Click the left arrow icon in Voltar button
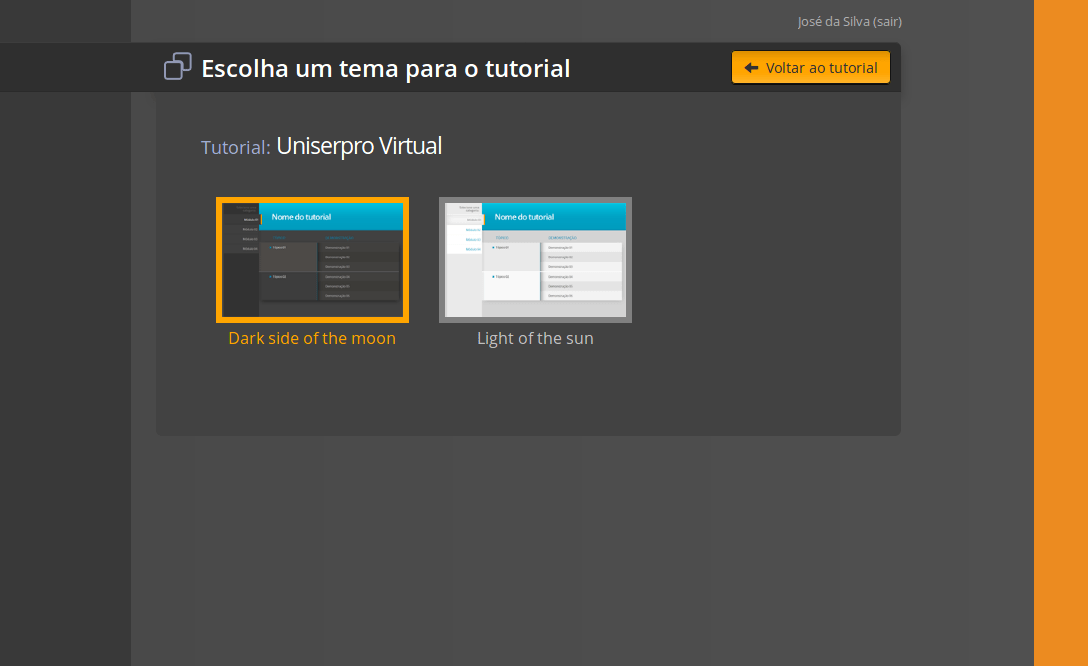 (x=751, y=68)
